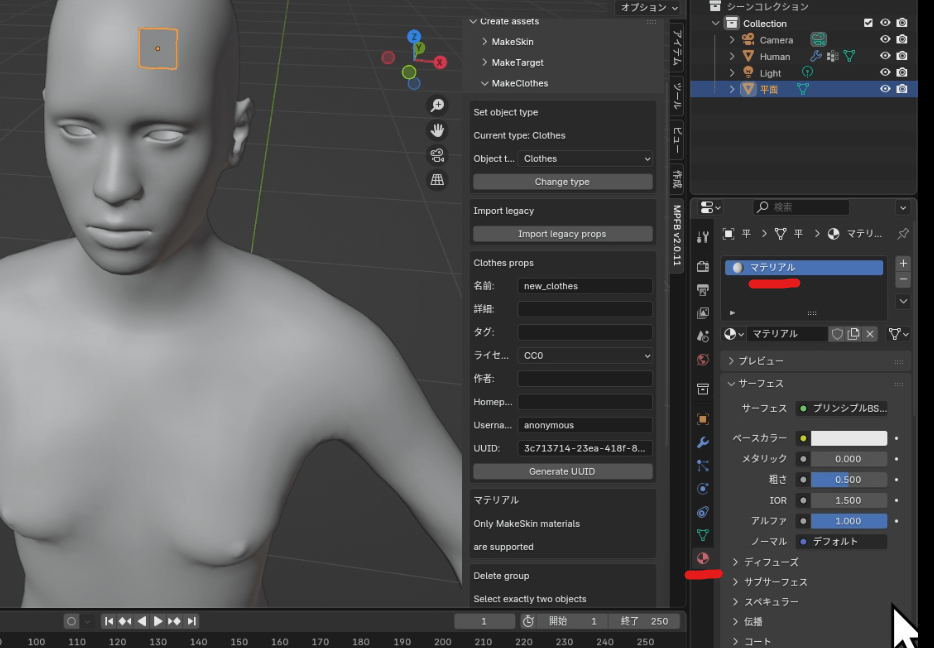Expand the プレビュー panel
Screen dimensions: 934x648
[x=761, y=361]
